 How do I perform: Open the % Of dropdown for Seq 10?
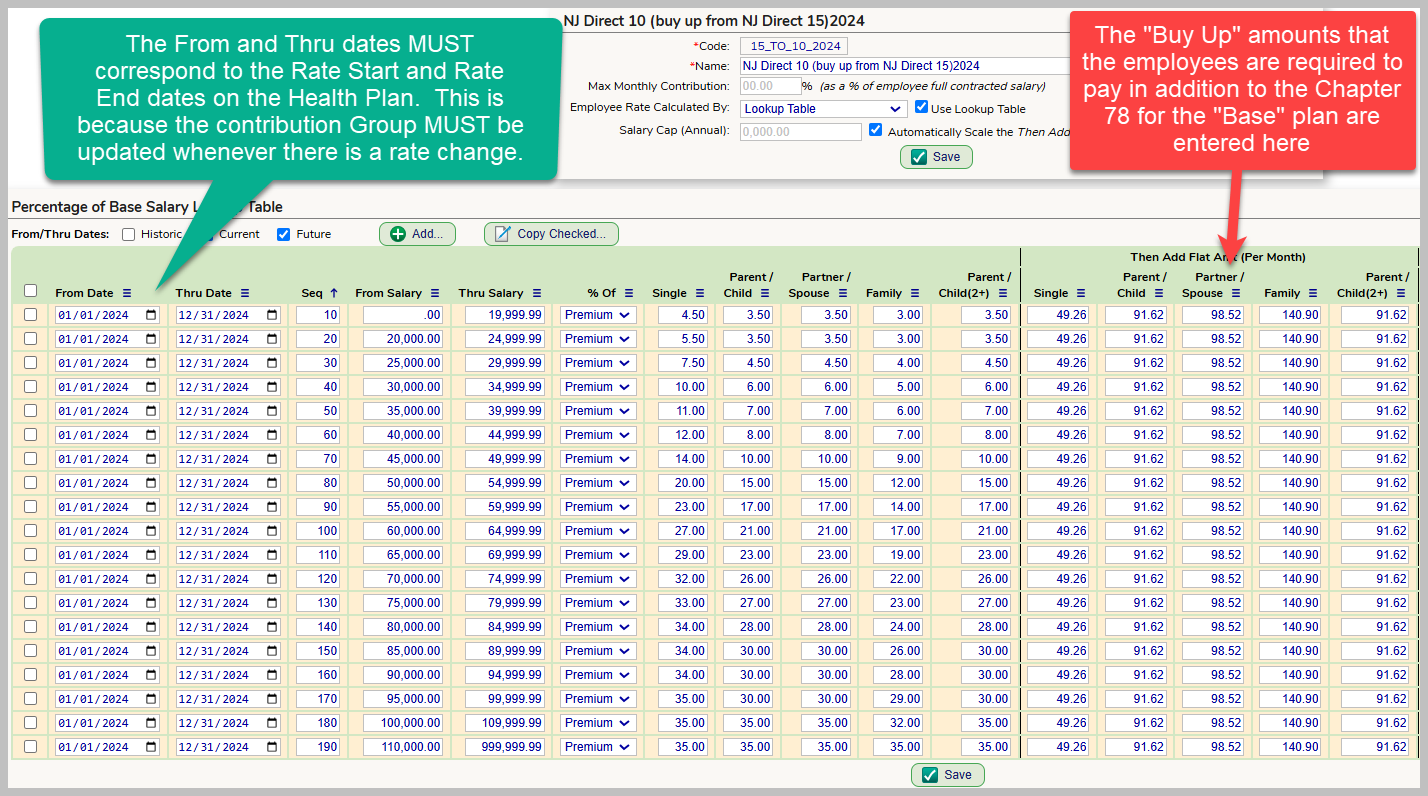[x=598, y=315]
